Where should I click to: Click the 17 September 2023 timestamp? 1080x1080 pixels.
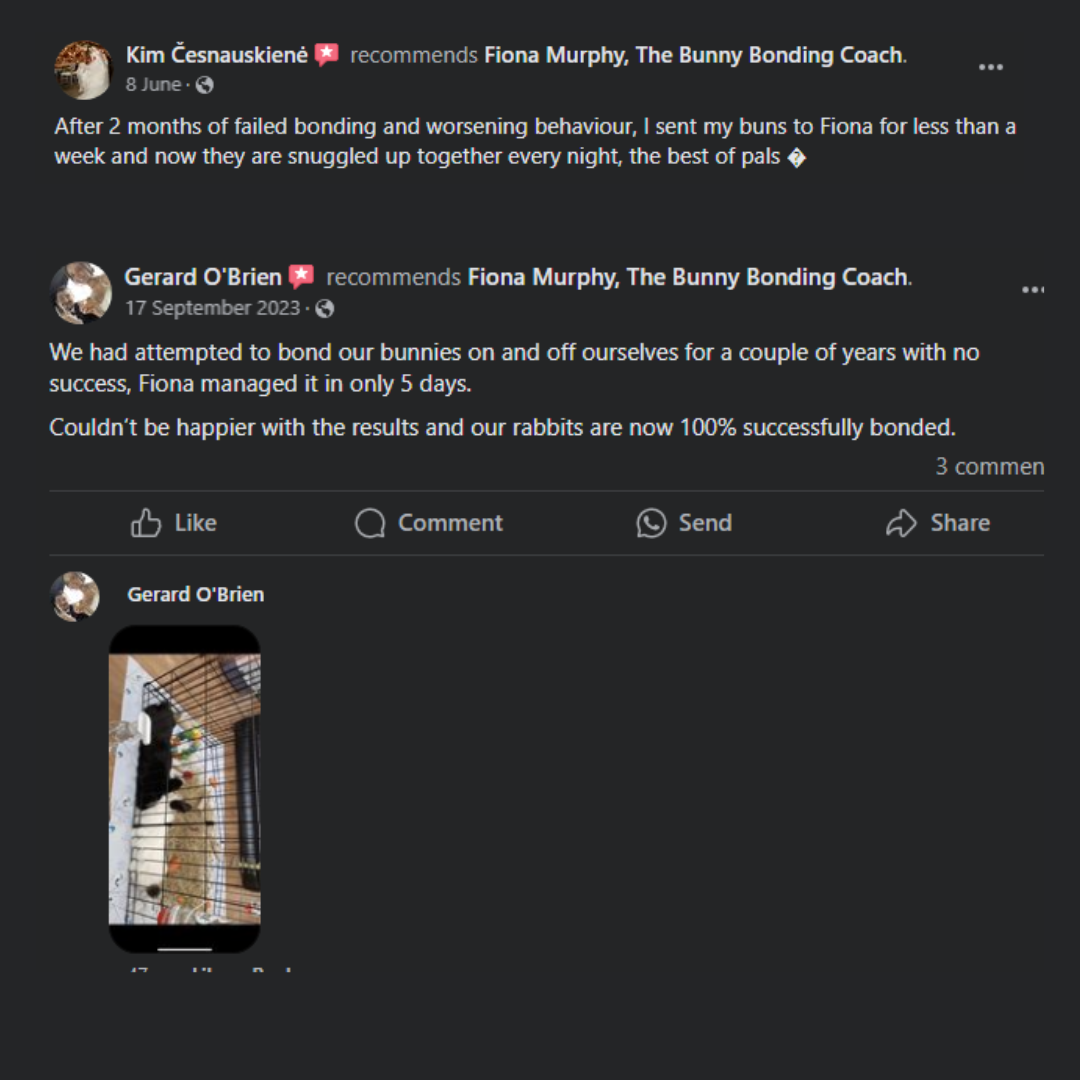(212, 309)
